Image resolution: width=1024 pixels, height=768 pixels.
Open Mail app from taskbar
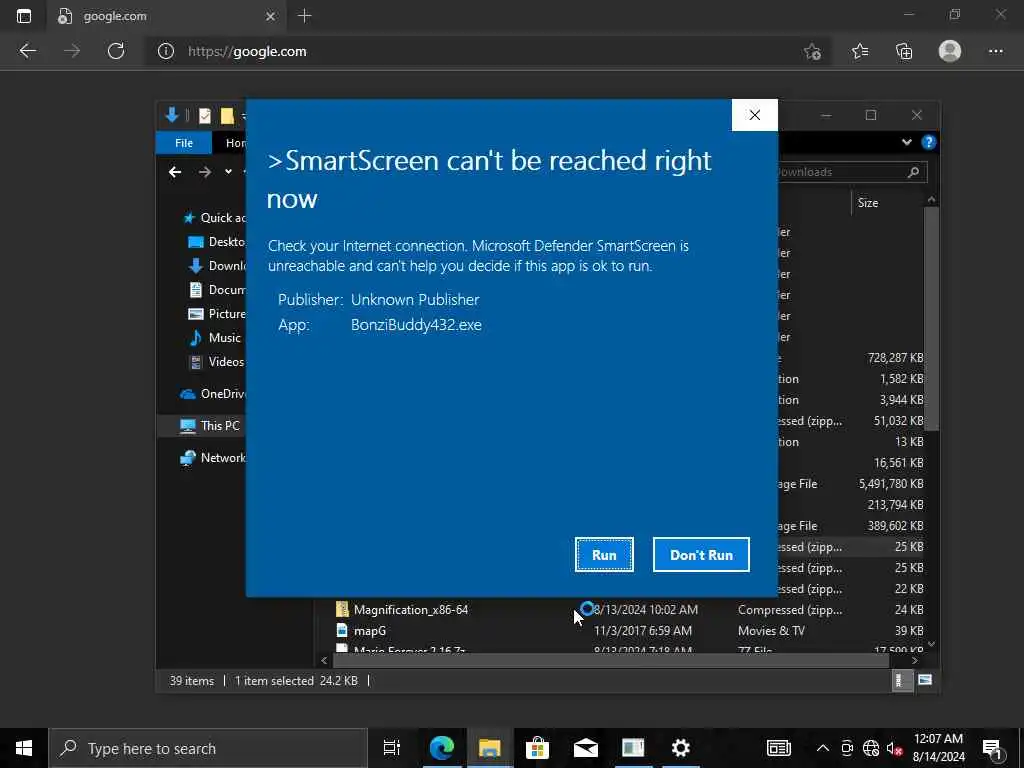(x=585, y=748)
